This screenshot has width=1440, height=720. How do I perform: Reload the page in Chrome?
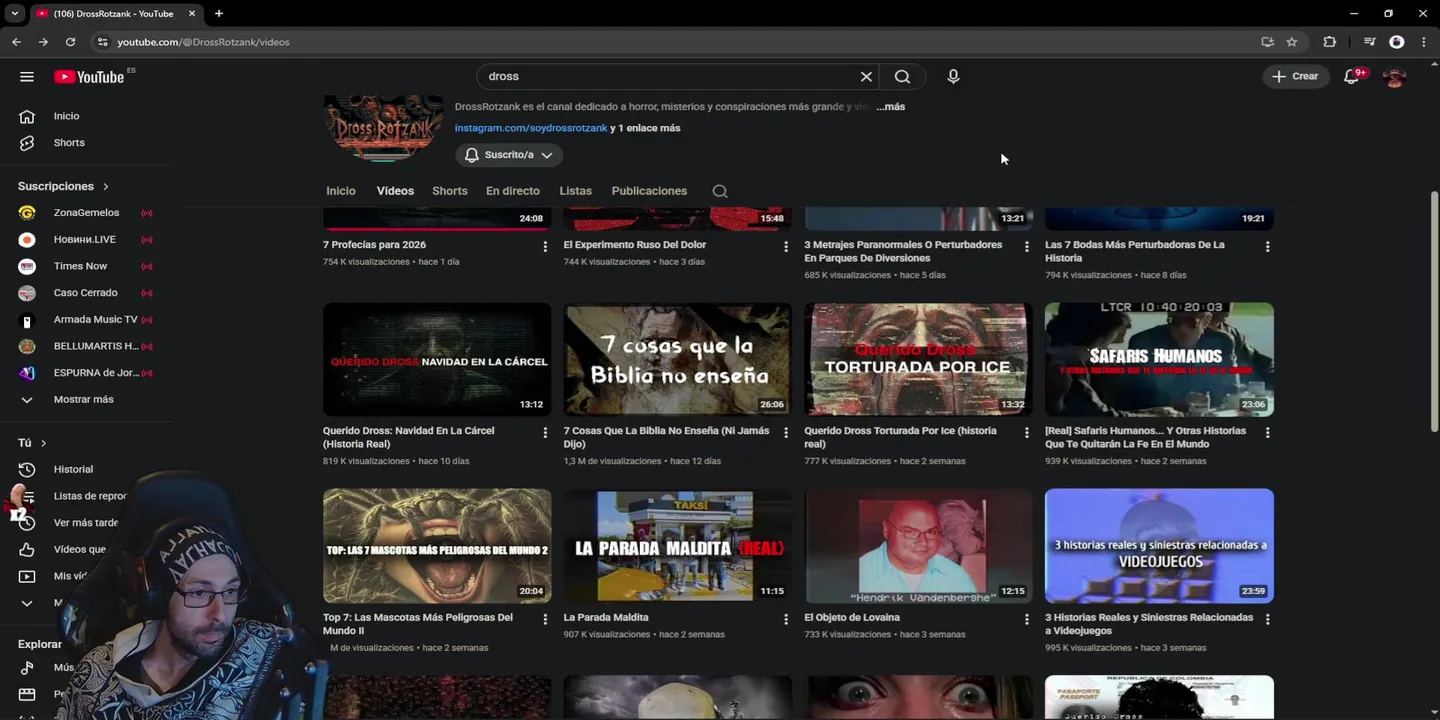[70, 42]
